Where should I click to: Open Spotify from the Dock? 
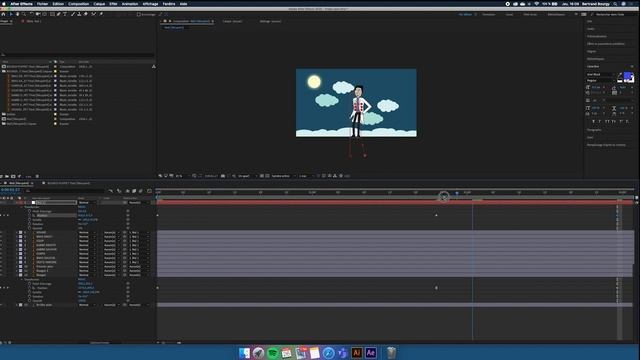[x=273, y=353]
